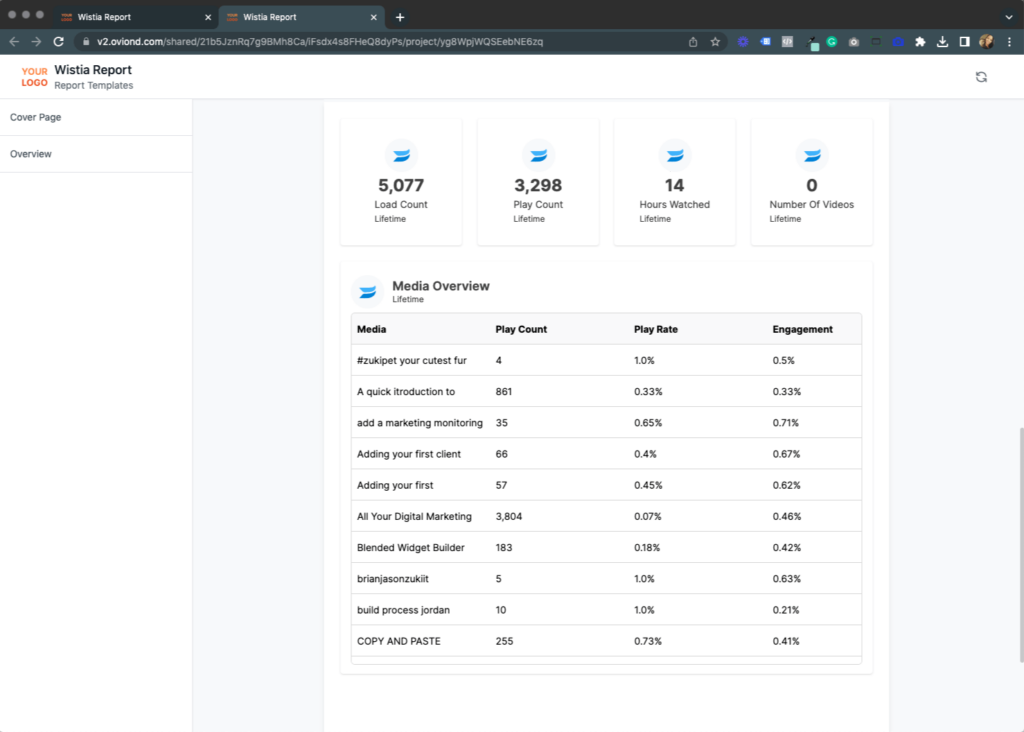Click the 0.5% engagement cell
The height and width of the screenshot is (732, 1024).
784,360
